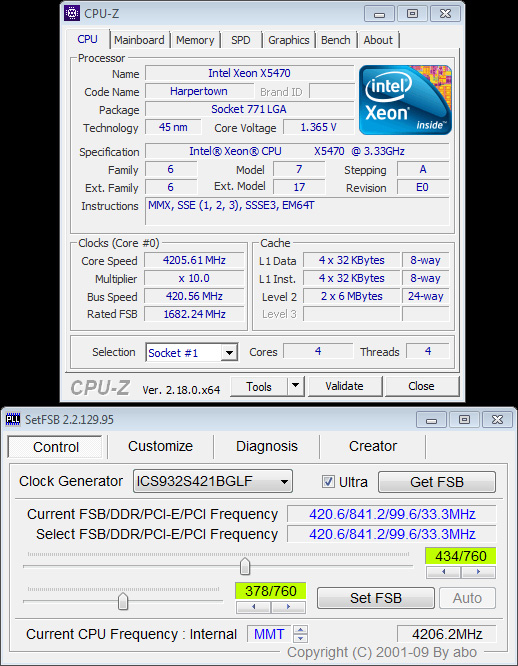Click the Ext. Model value 17

pyautogui.click(x=299, y=187)
